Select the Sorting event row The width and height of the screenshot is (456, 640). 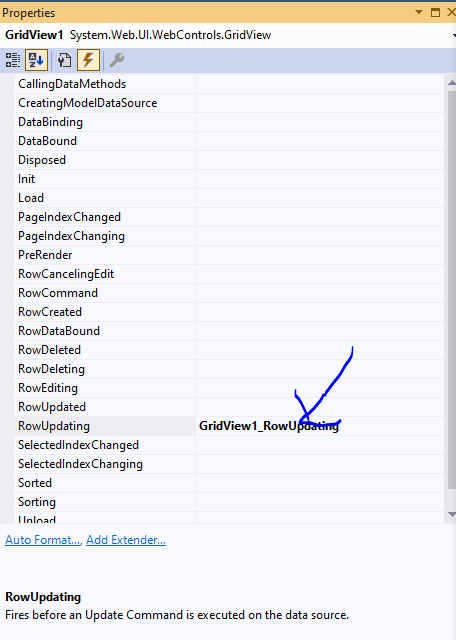point(229,502)
